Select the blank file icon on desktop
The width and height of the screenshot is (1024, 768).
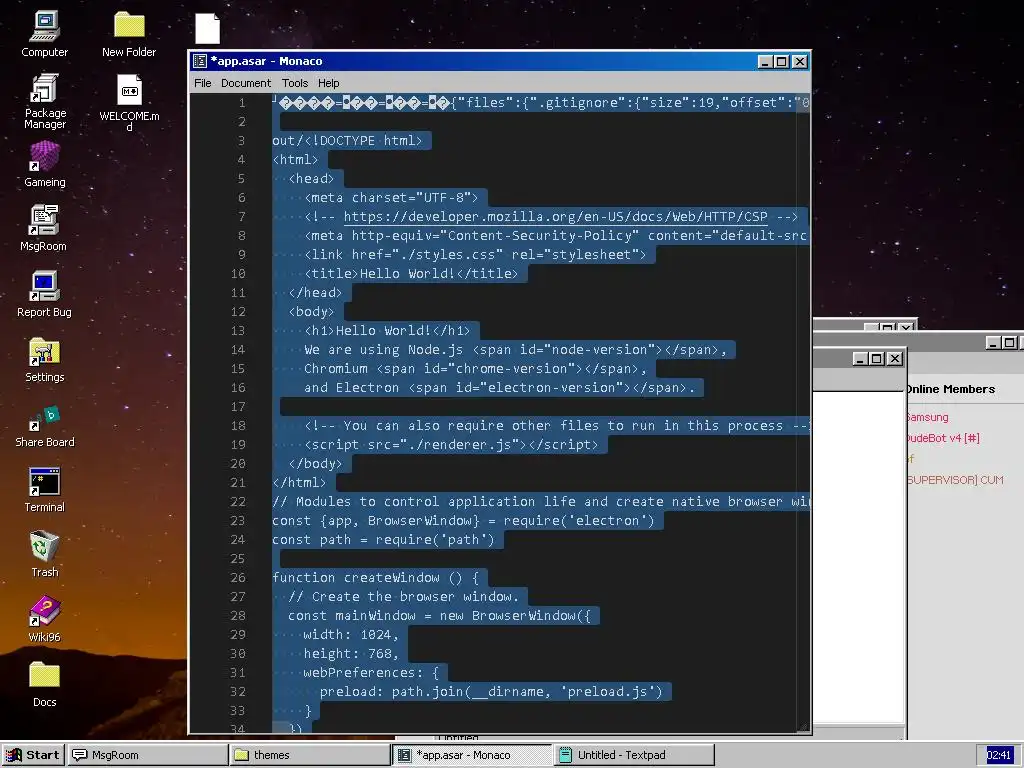pyautogui.click(x=207, y=29)
